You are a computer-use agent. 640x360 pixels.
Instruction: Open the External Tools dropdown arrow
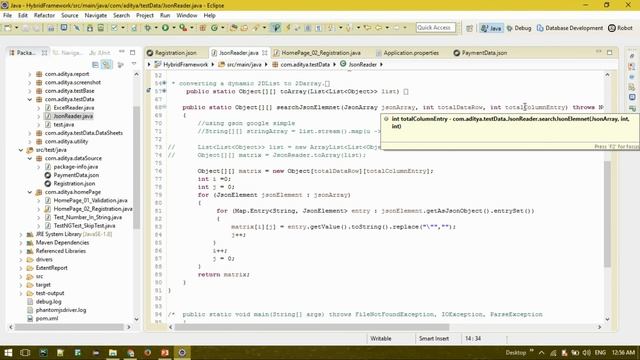(x=191, y=28)
